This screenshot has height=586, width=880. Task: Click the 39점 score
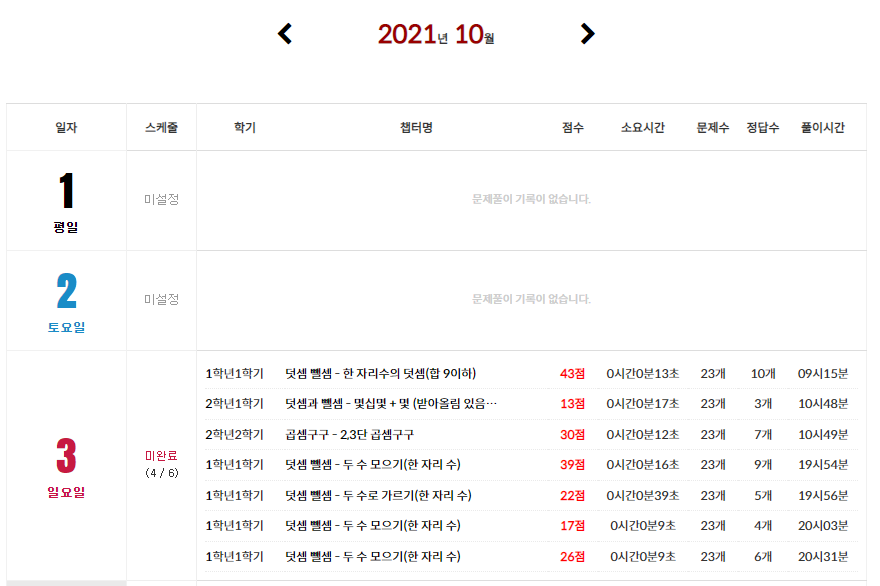(x=572, y=465)
